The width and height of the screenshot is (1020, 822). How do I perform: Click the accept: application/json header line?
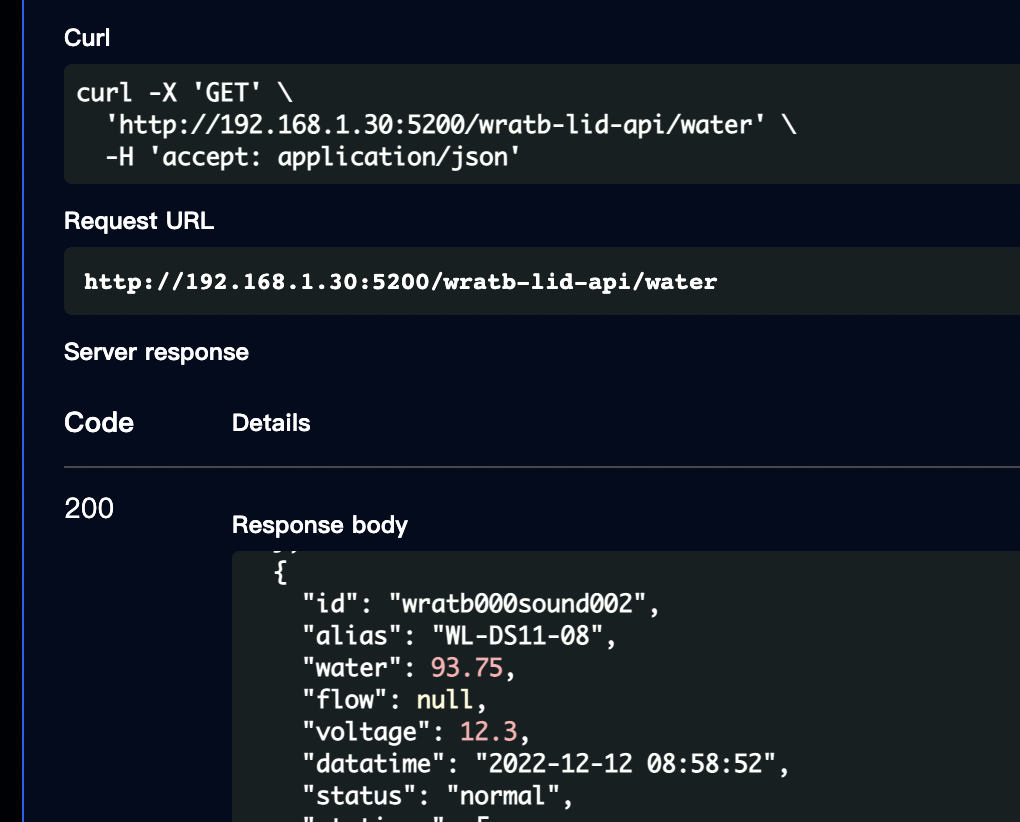click(313, 157)
